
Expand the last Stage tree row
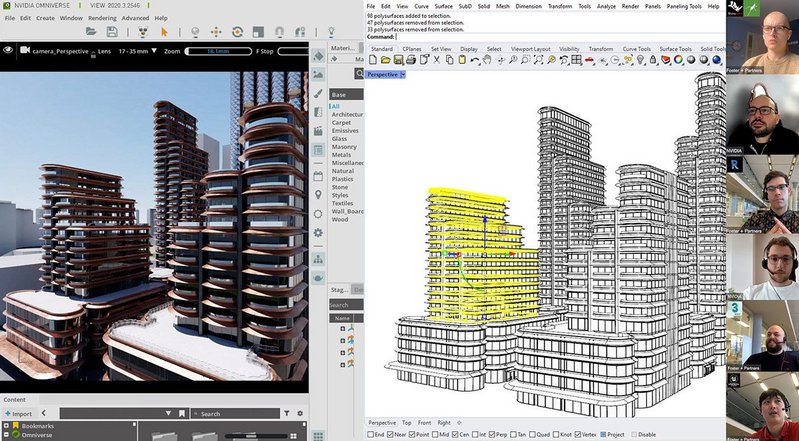click(343, 364)
